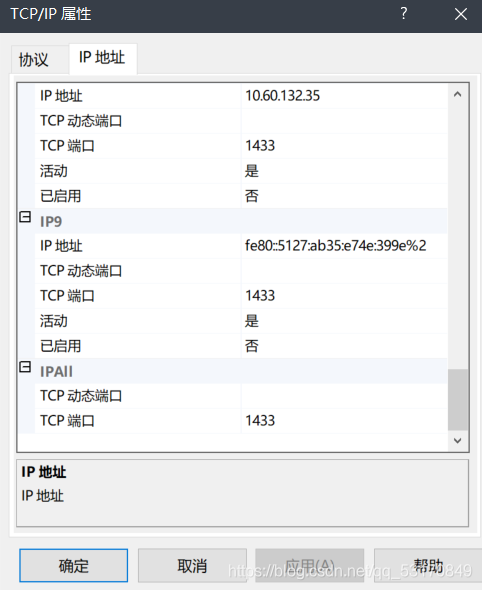This screenshot has width=482, height=590.
Task: Click the scrollbar down arrow
Action: click(458, 440)
